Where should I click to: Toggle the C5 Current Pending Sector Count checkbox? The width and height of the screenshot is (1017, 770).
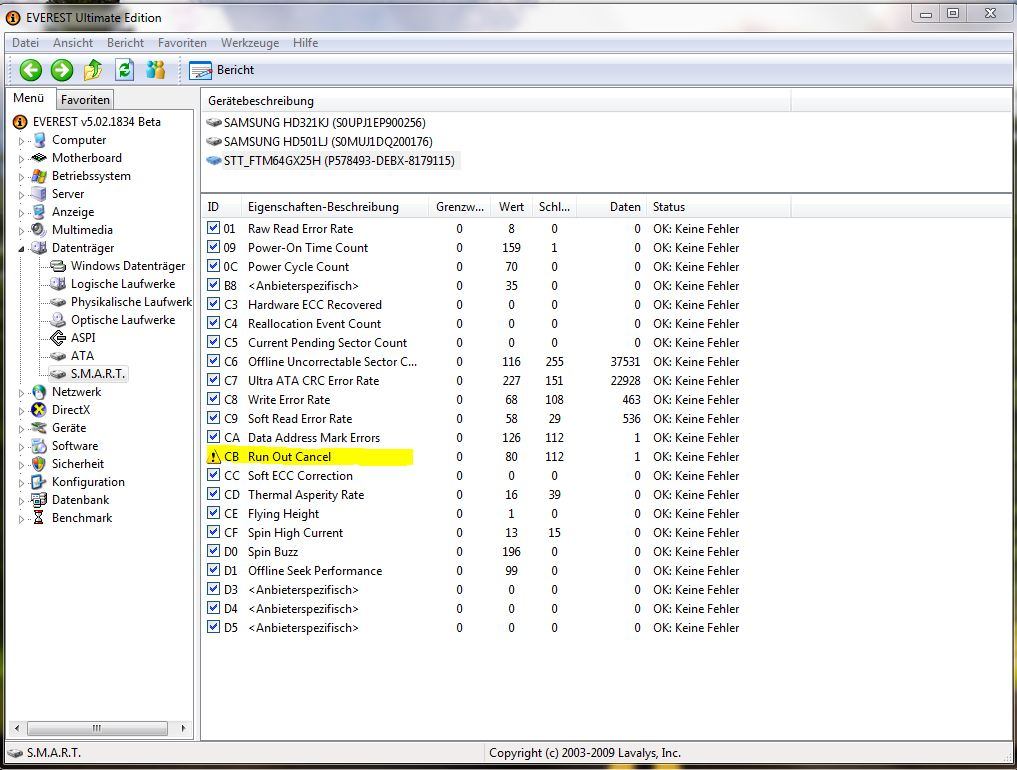coord(213,341)
